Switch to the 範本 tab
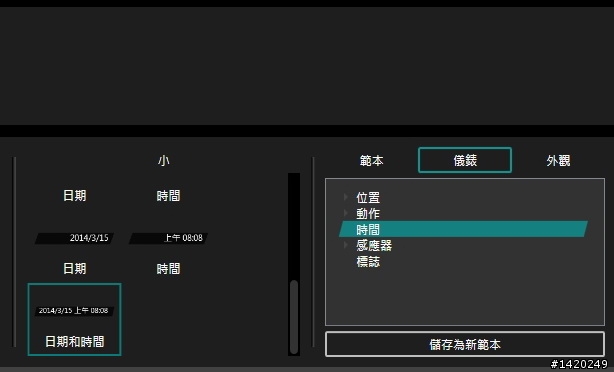Image resolution: width=614 pixels, height=372 pixels. point(371,161)
